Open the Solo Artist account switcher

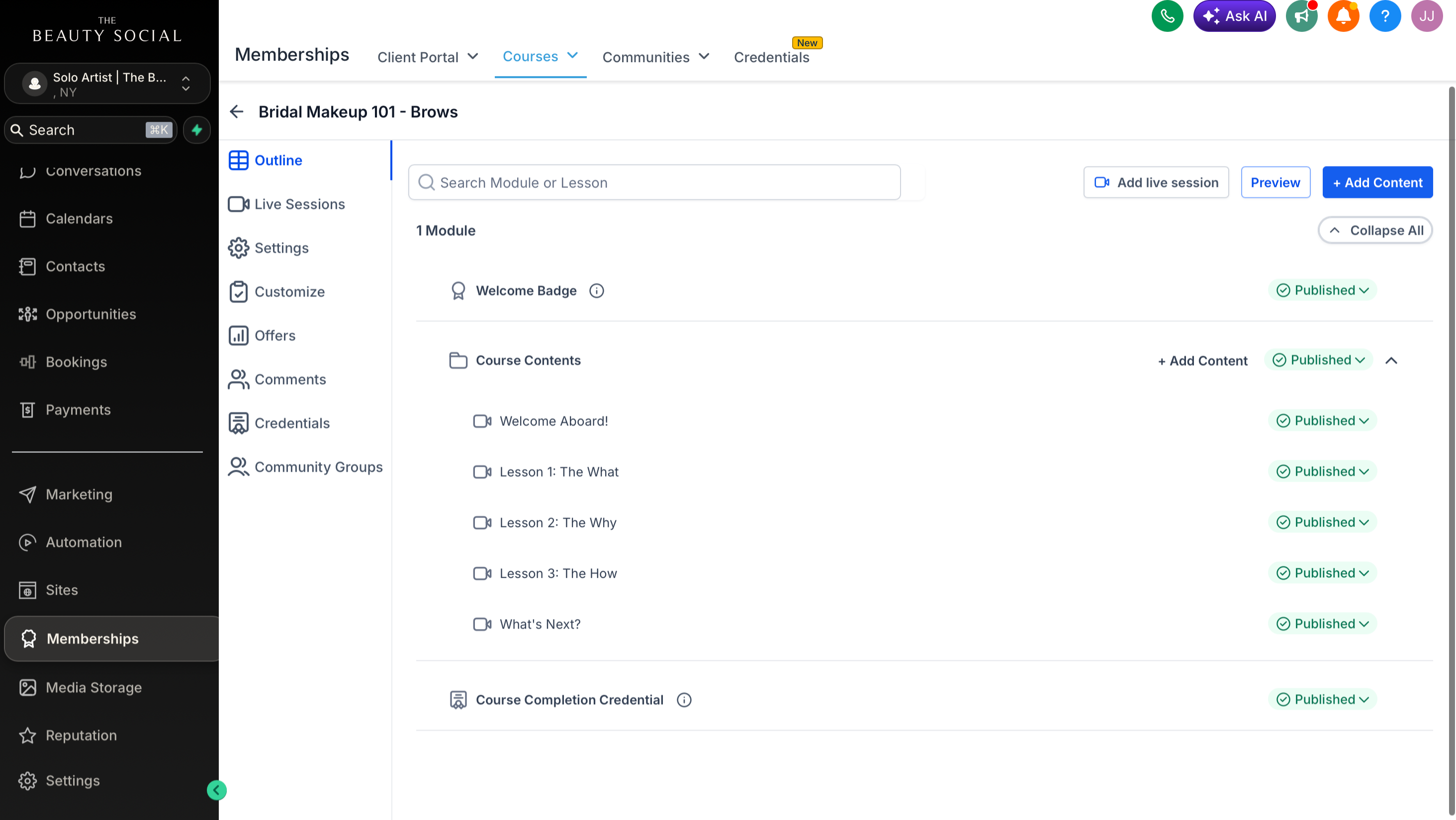coord(107,84)
